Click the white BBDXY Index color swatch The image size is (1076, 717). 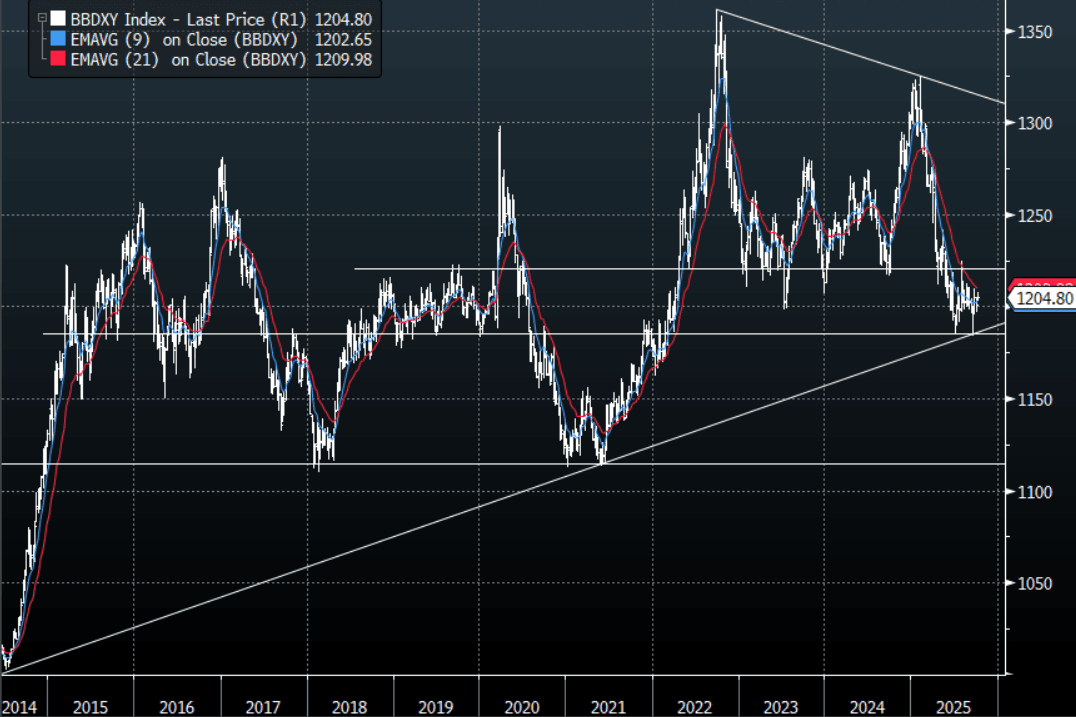pos(58,19)
